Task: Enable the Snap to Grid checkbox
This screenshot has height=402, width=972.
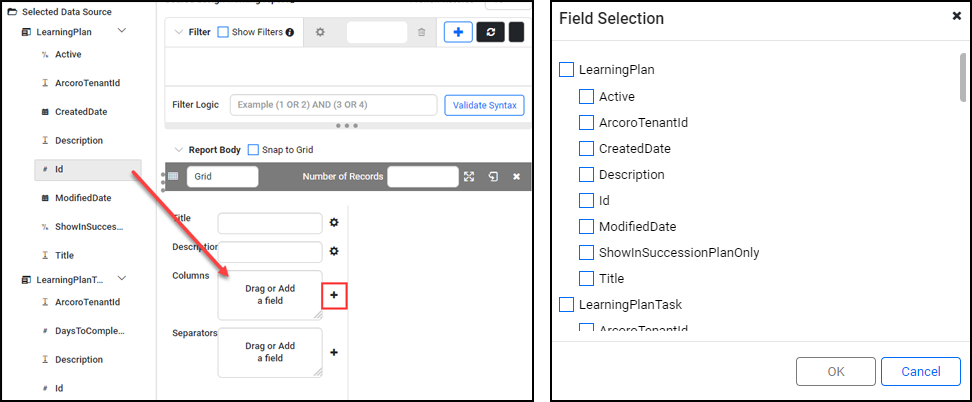Action: click(253, 150)
